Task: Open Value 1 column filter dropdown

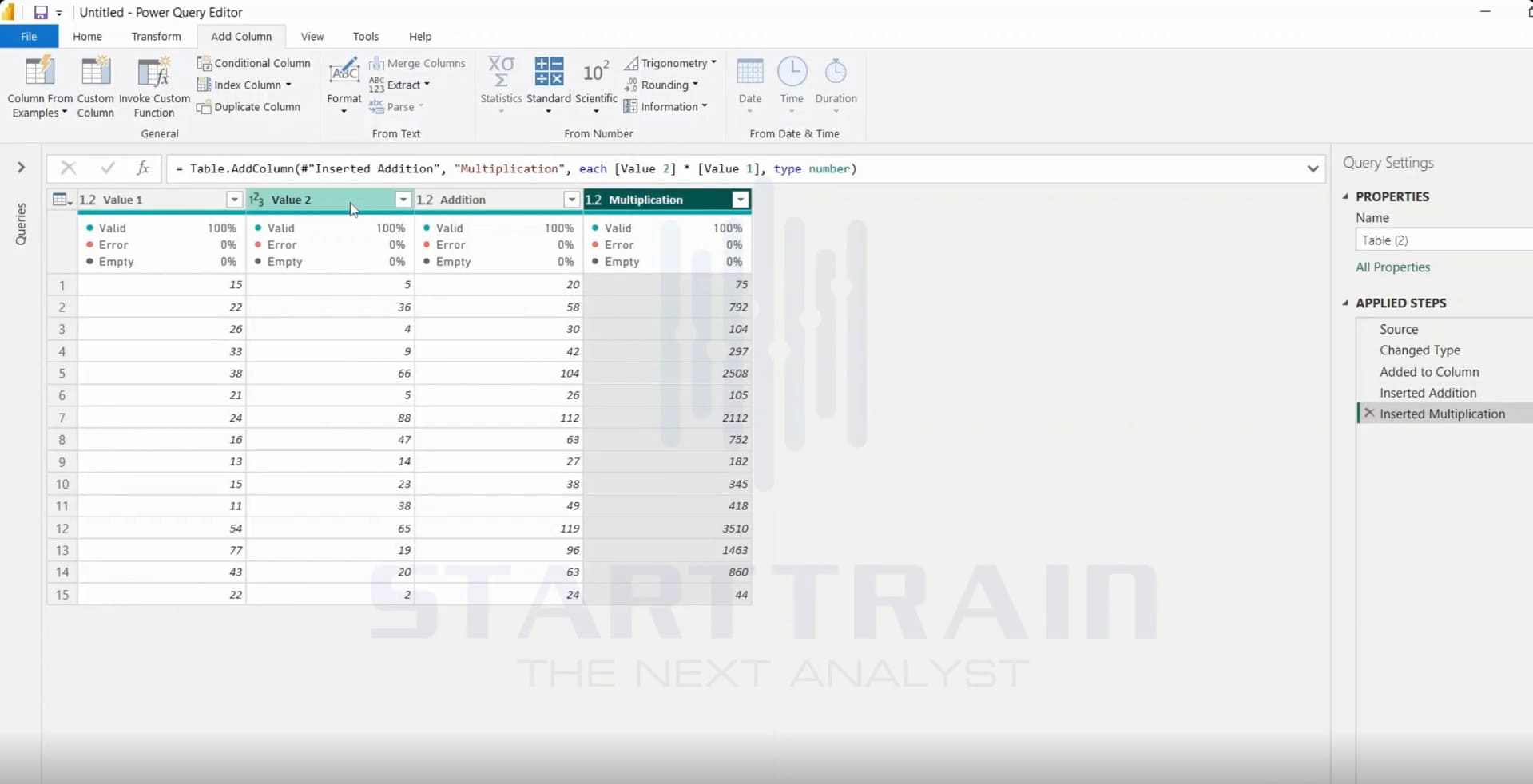Action: (x=234, y=200)
